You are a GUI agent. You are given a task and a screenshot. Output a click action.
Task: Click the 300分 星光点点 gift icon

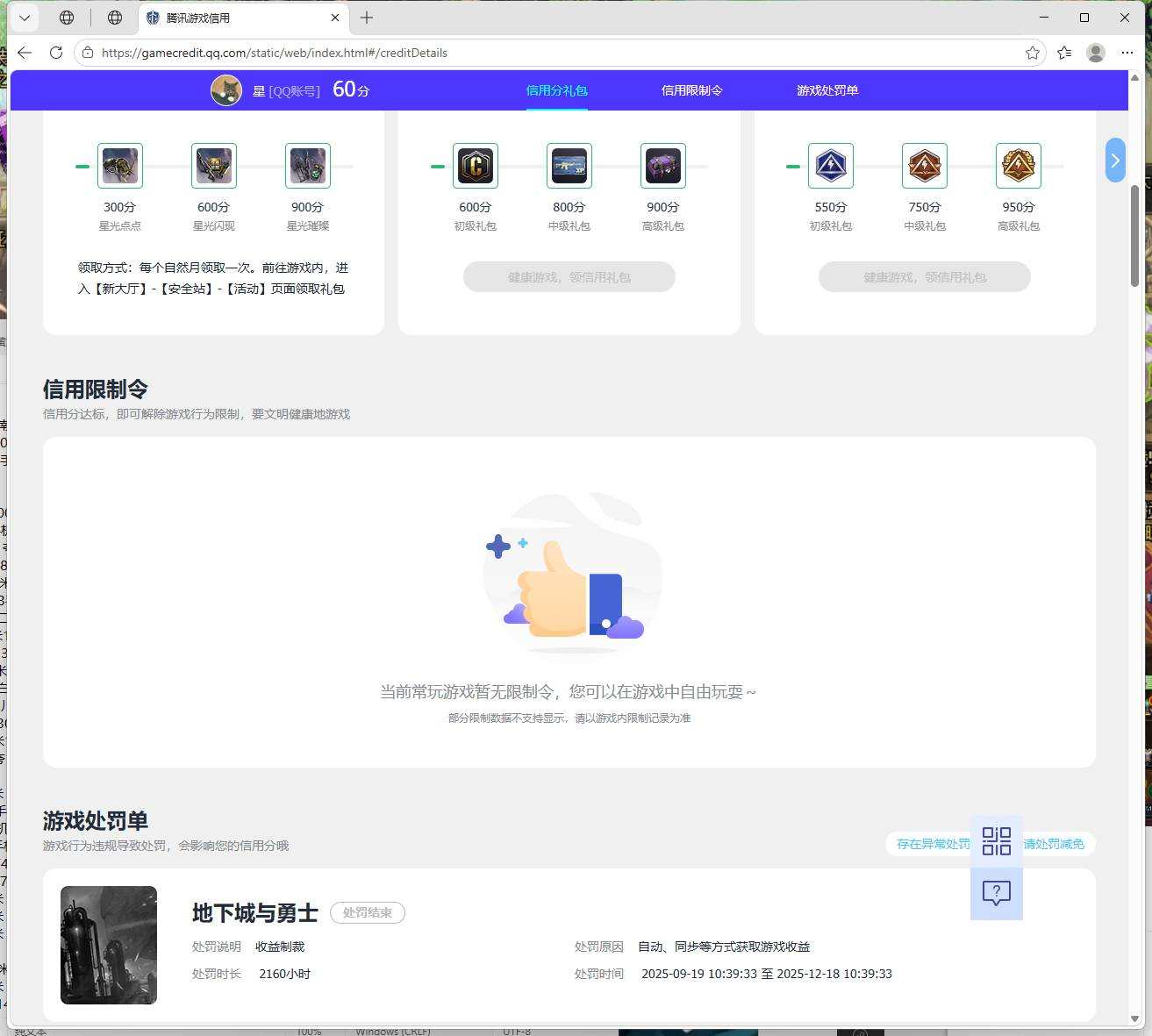[x=120, y=166]
